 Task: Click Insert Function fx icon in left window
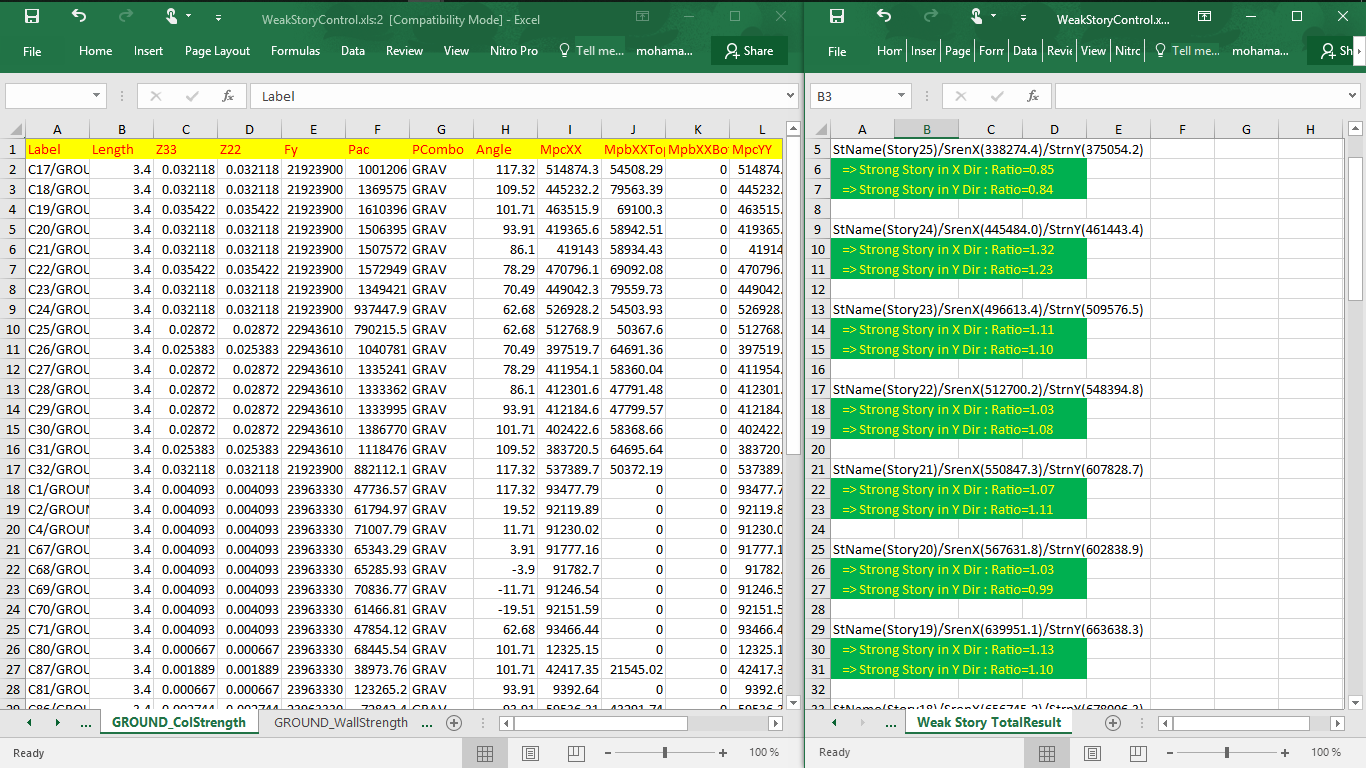[x=228, y=96]
